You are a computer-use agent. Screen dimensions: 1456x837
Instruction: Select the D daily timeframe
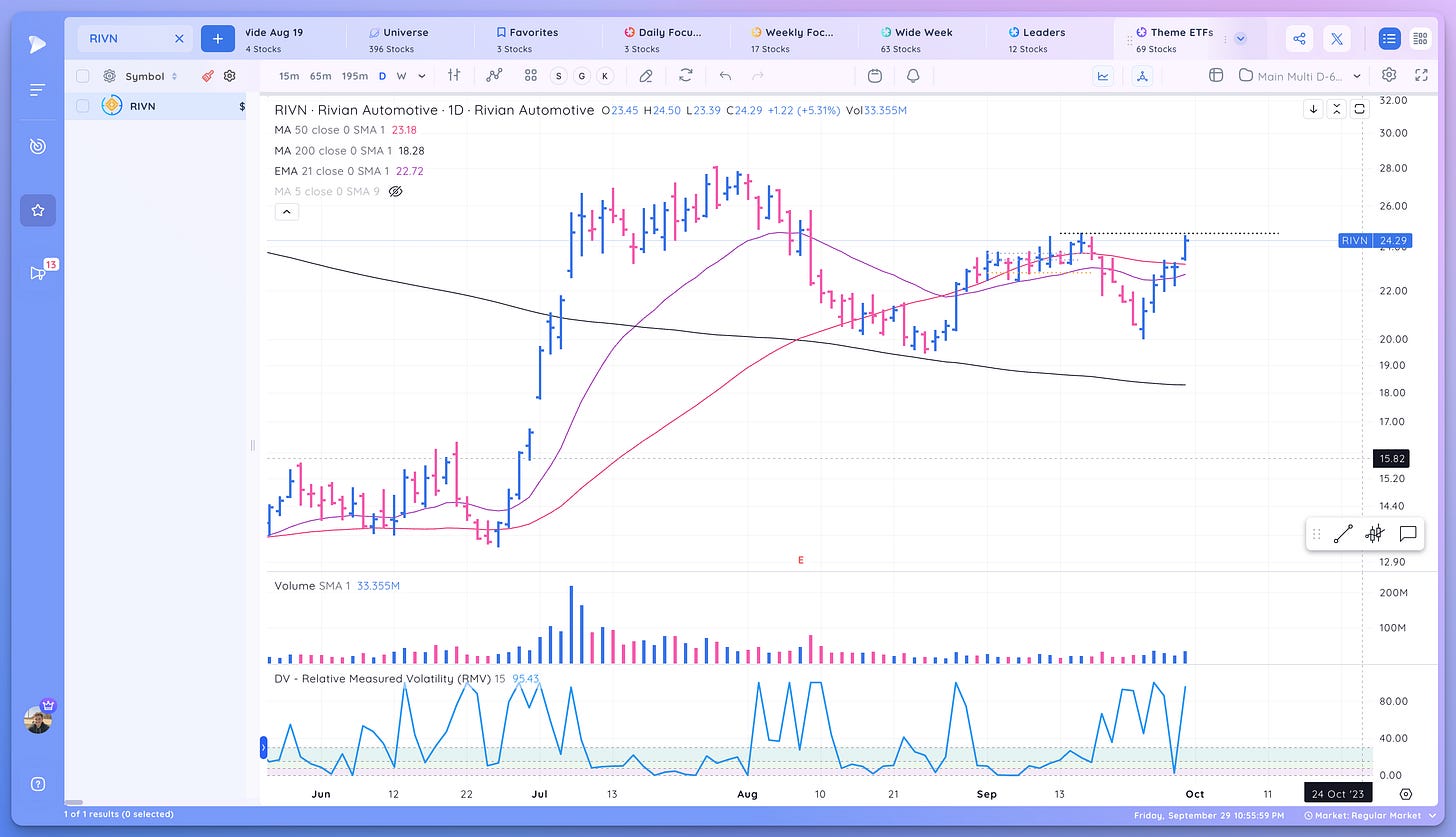382,76
